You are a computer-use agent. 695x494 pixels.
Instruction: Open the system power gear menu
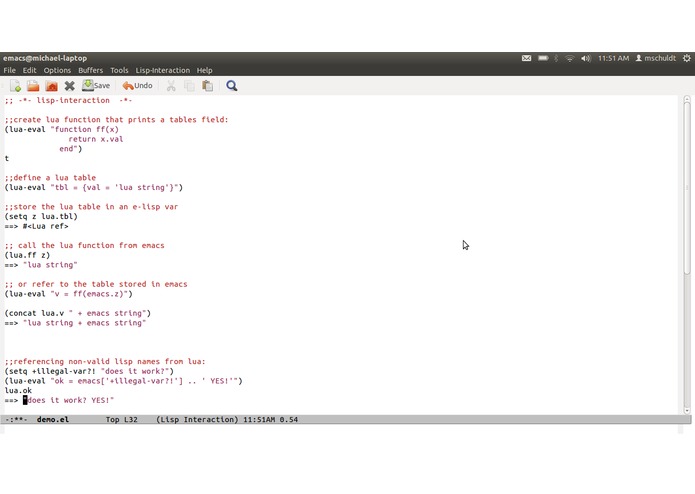[687, 58]
